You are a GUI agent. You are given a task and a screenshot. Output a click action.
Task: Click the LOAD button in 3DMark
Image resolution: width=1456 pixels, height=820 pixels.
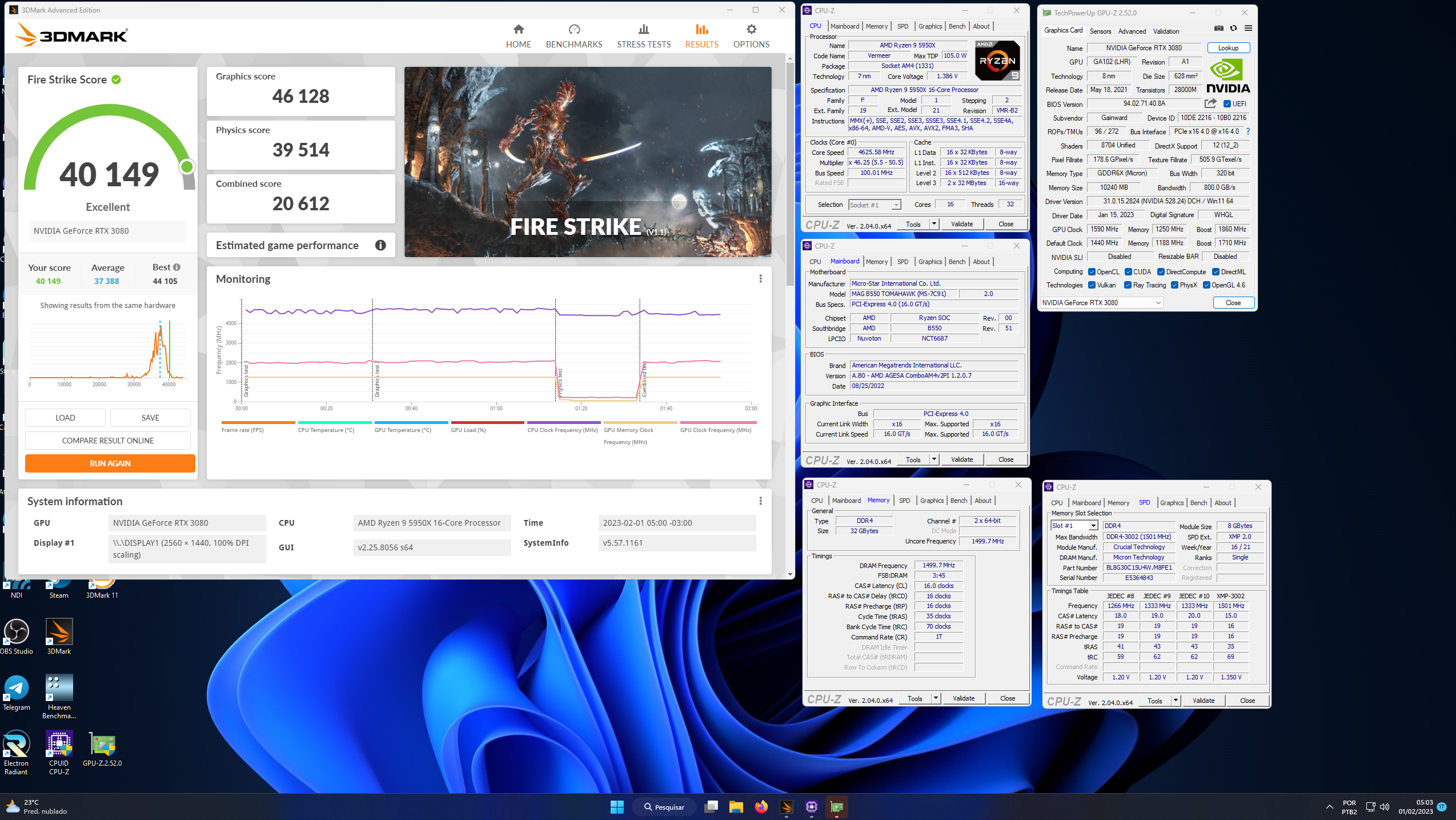[x=65, y=418]
